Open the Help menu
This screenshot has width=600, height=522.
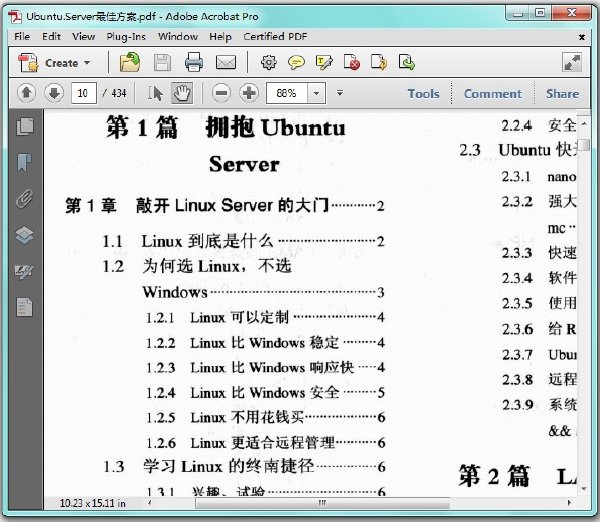click(220, 37)
